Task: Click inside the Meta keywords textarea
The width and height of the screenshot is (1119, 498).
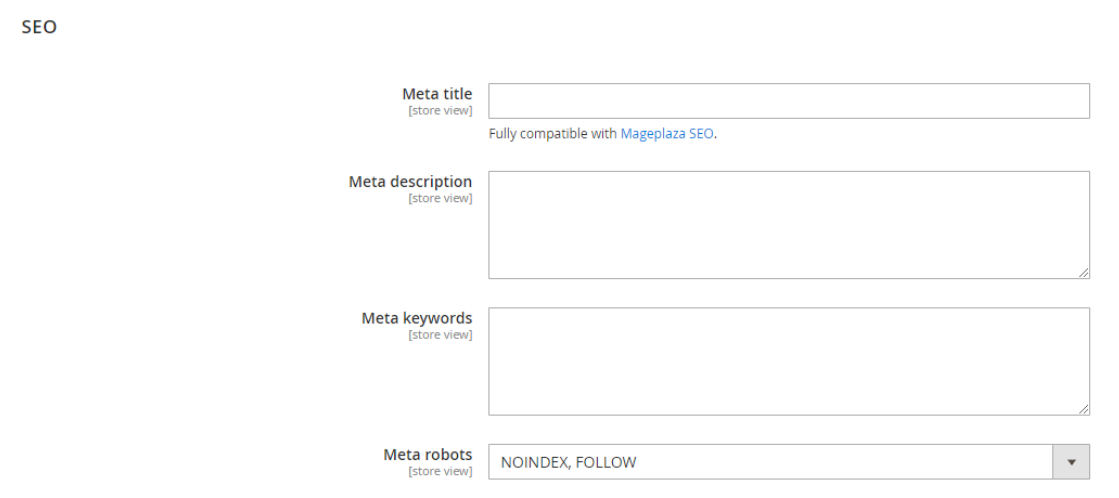Action: click(x=788, y=360)
